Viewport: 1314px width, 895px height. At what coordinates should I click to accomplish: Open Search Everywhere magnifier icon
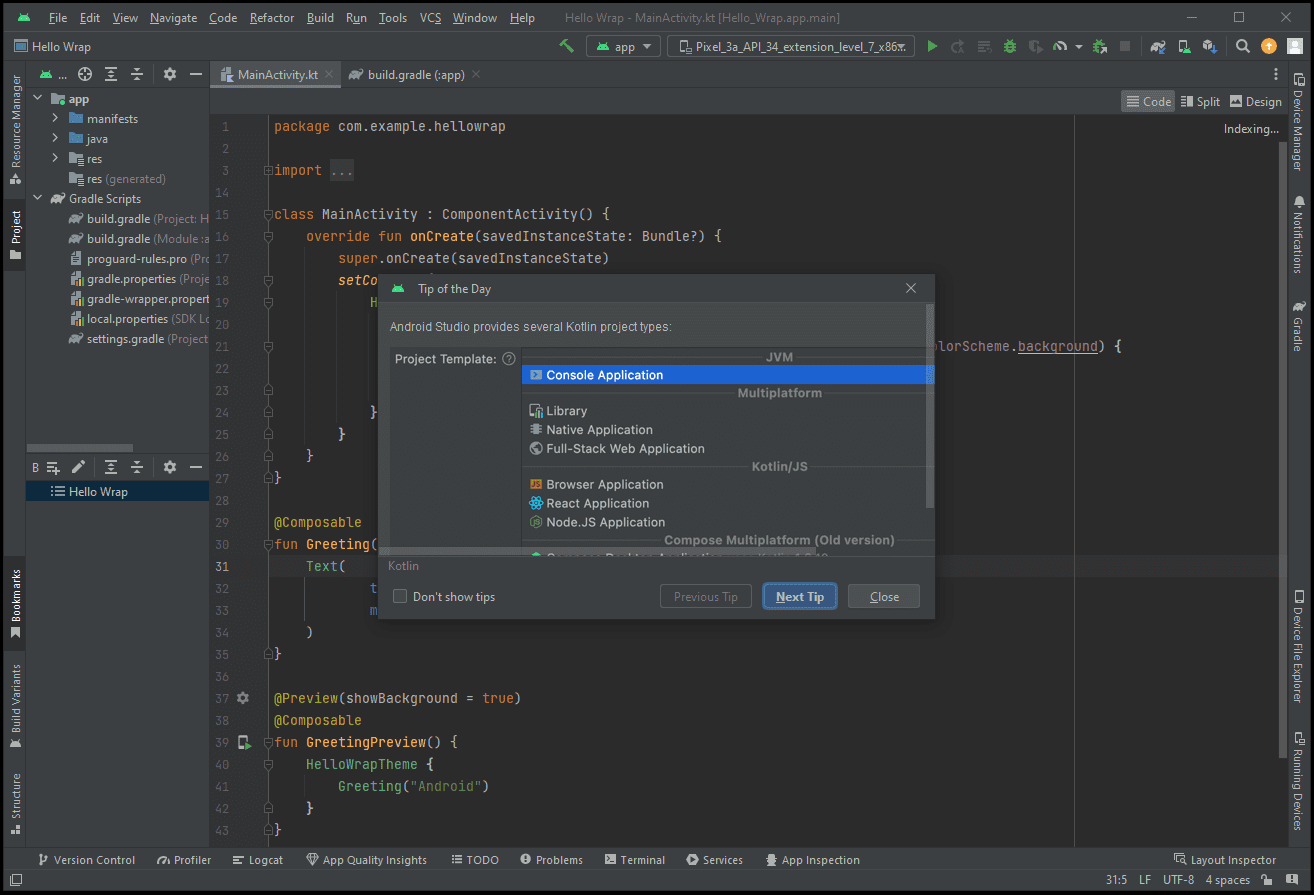pos(1242,46)
